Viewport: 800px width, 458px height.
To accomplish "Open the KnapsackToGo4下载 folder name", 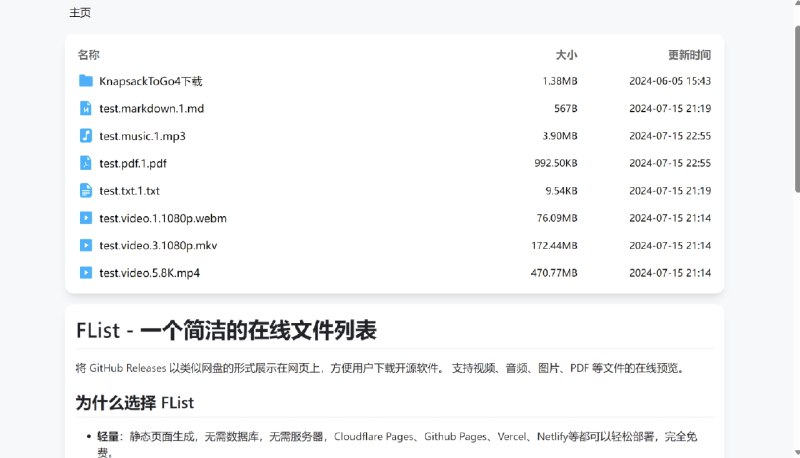I will coord(151,81).
